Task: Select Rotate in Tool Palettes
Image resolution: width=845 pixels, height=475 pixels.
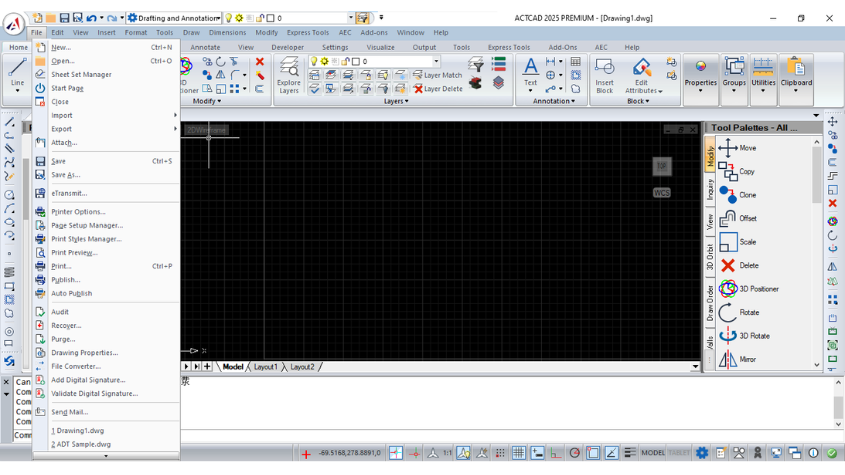Action: pos(739,312)
